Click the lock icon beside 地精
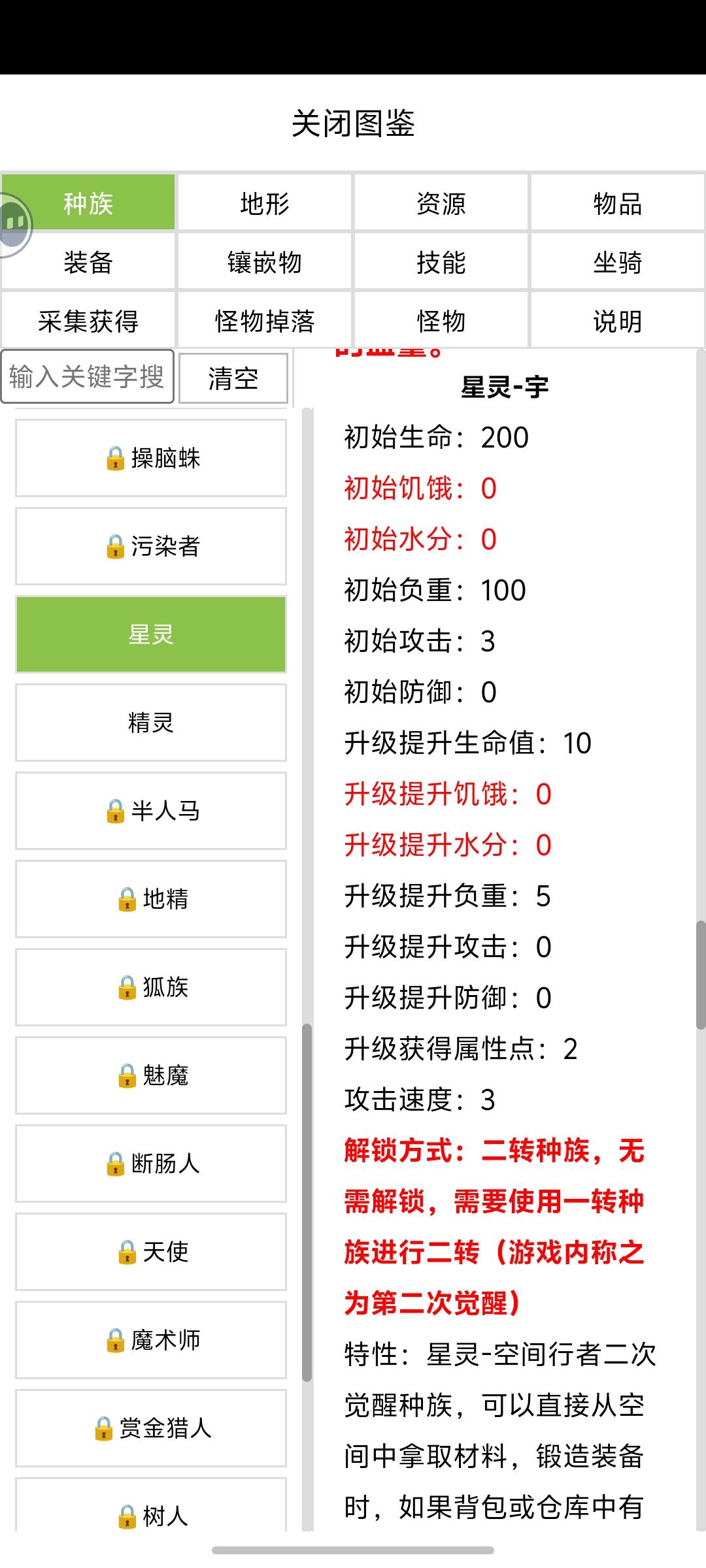 [x=127, y=899]
